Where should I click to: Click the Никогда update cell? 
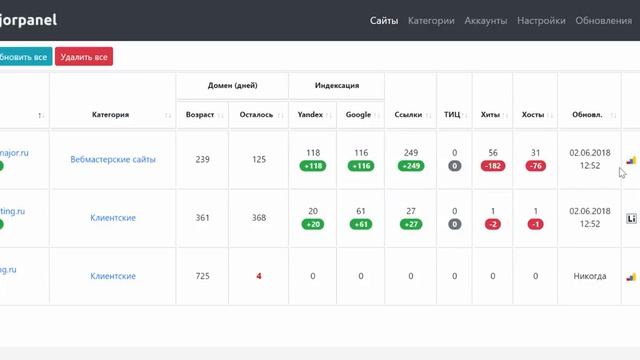tap(590, 276)
